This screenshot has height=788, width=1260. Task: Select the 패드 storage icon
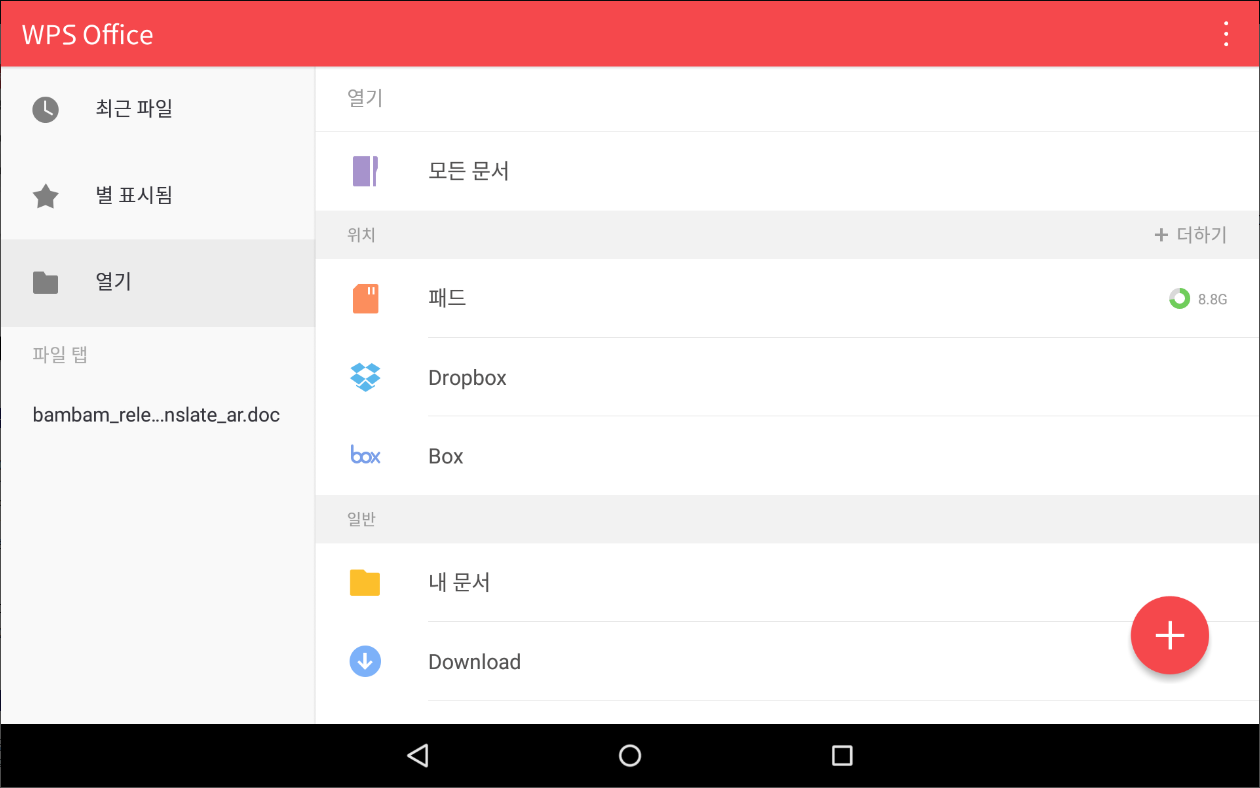[x=365, y=298]
